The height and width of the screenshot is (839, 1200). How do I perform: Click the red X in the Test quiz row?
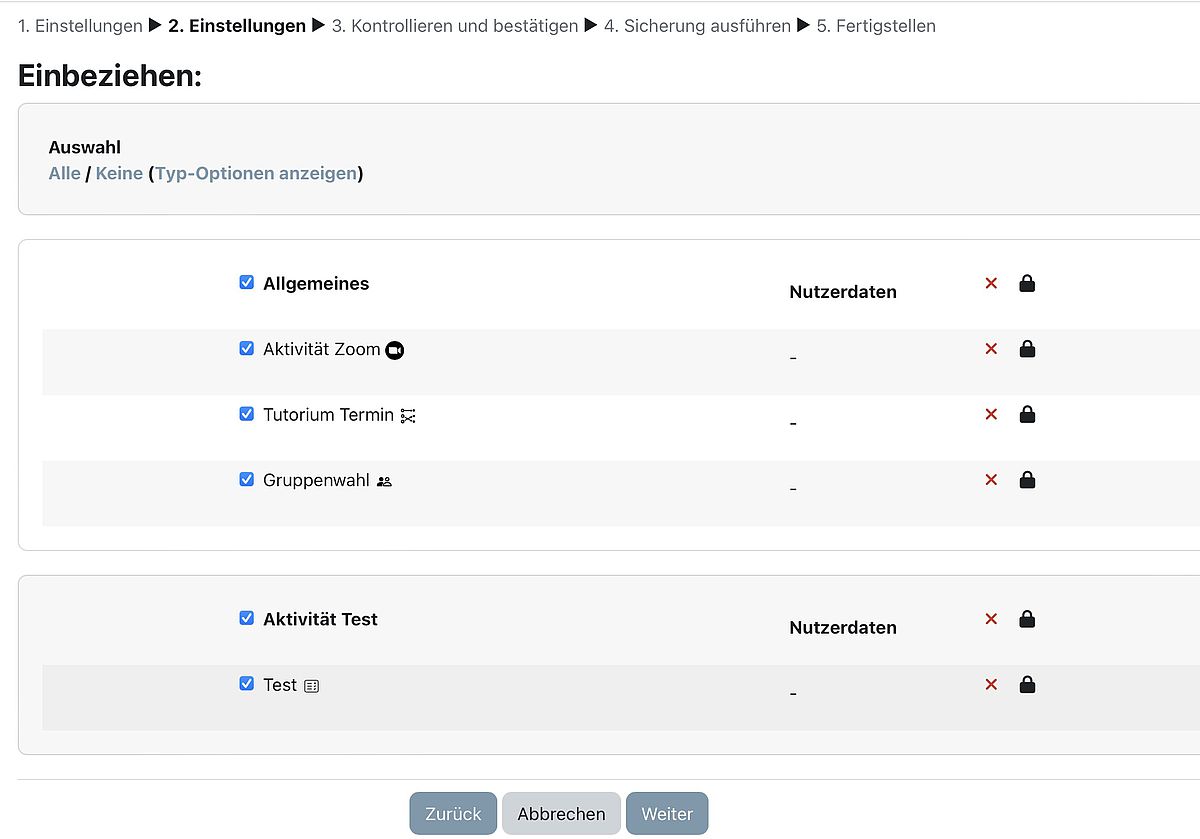coord(991,685)
